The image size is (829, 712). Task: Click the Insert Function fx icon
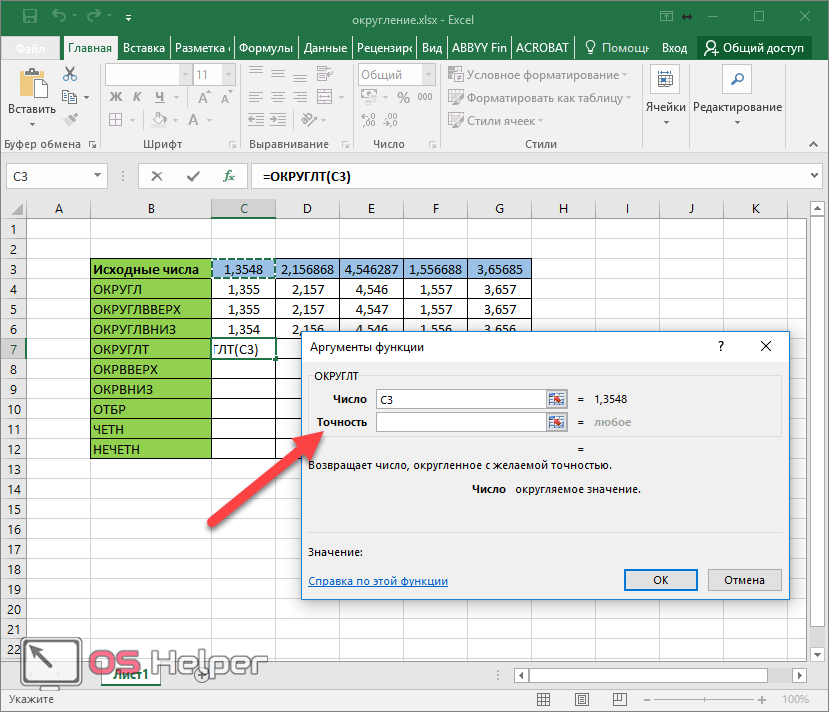pyautogui.click(x=228, y=176)
